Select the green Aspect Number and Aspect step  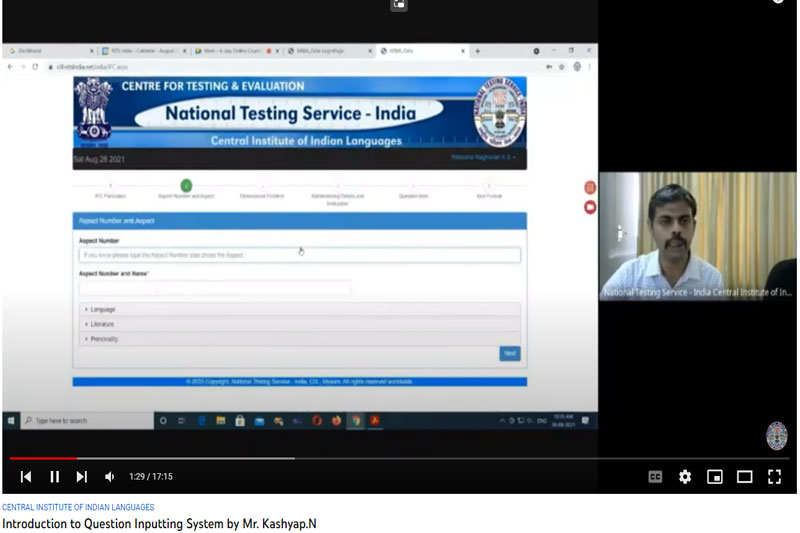186,186
